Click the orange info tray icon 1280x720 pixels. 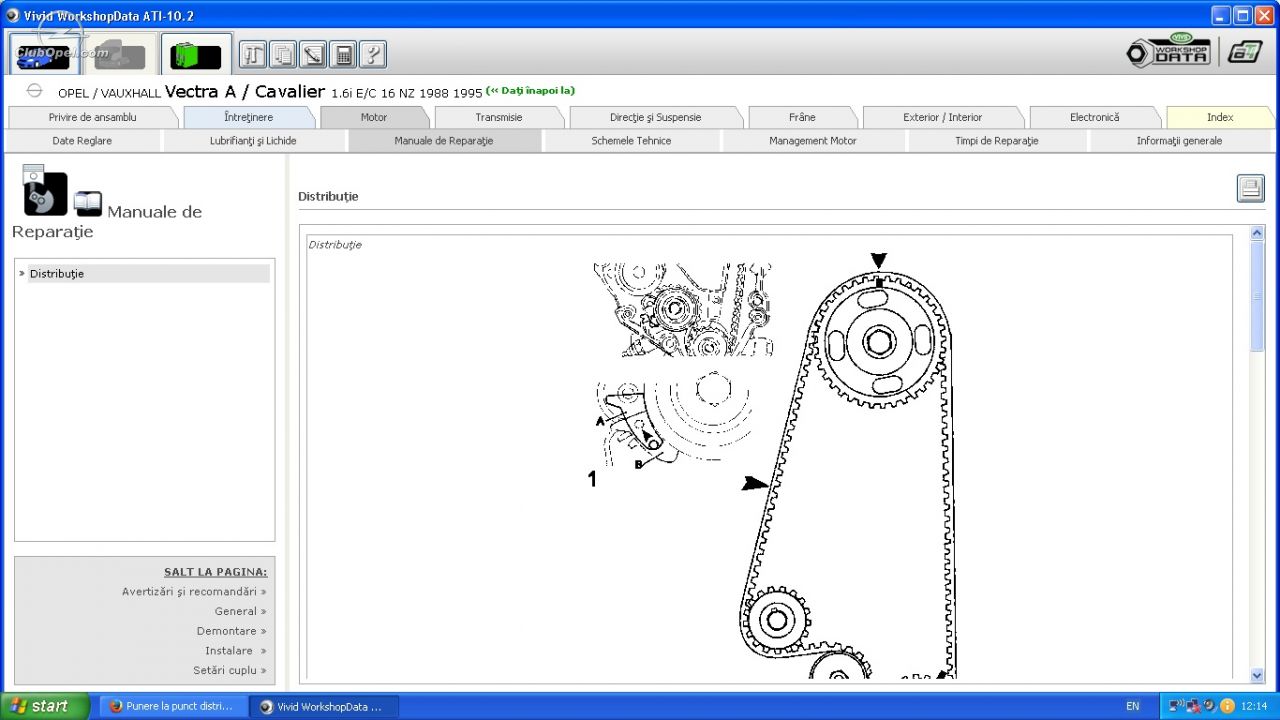tap(1227, 706)
